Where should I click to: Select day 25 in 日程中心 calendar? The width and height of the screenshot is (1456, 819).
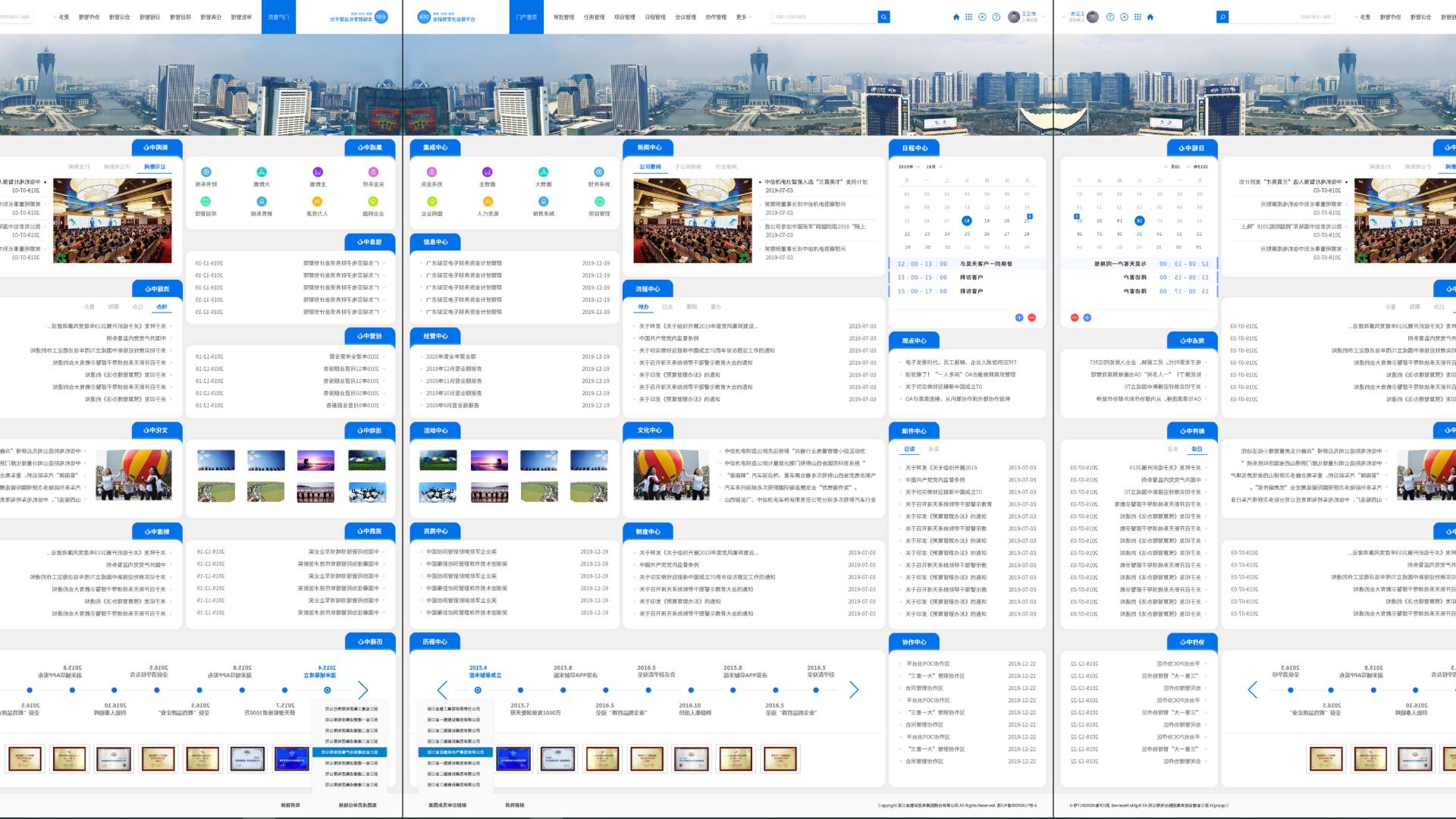coord(966,234)
